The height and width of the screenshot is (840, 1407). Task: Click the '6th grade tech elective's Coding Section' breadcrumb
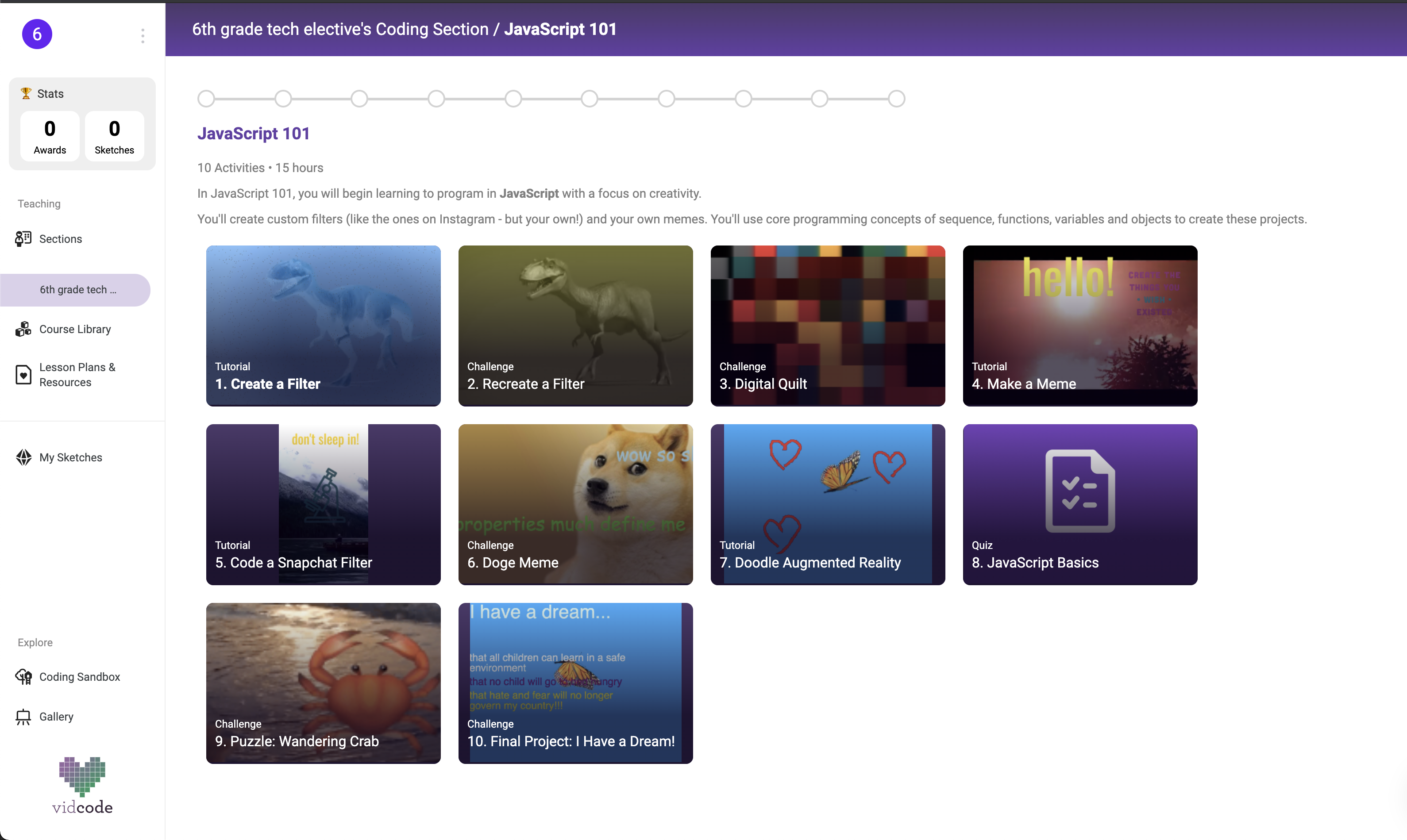click(x=340, y=30)
